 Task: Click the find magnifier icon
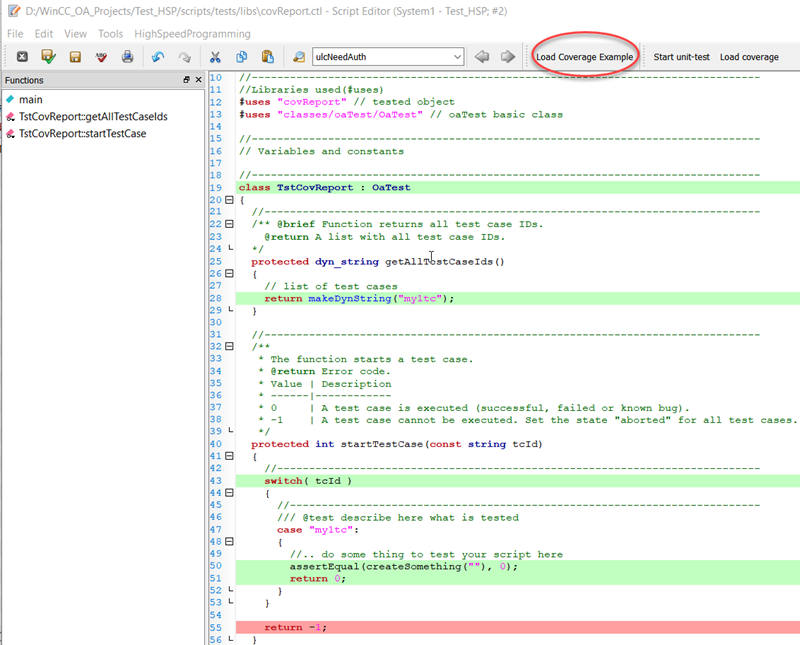pyautogui.click(x=298, y=57)
